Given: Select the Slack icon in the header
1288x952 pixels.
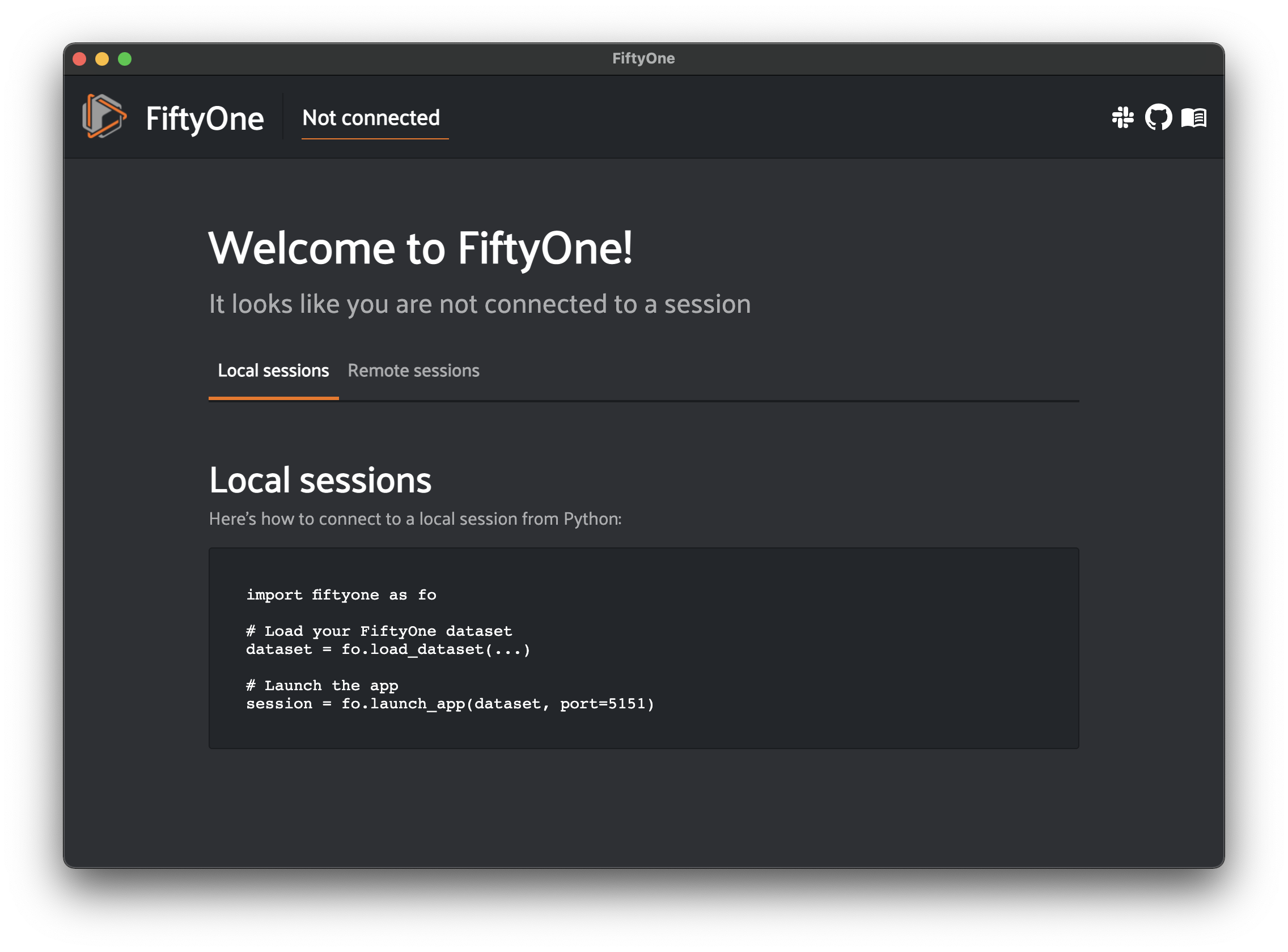Looking at the screenshot, I should pos(1124,117).
